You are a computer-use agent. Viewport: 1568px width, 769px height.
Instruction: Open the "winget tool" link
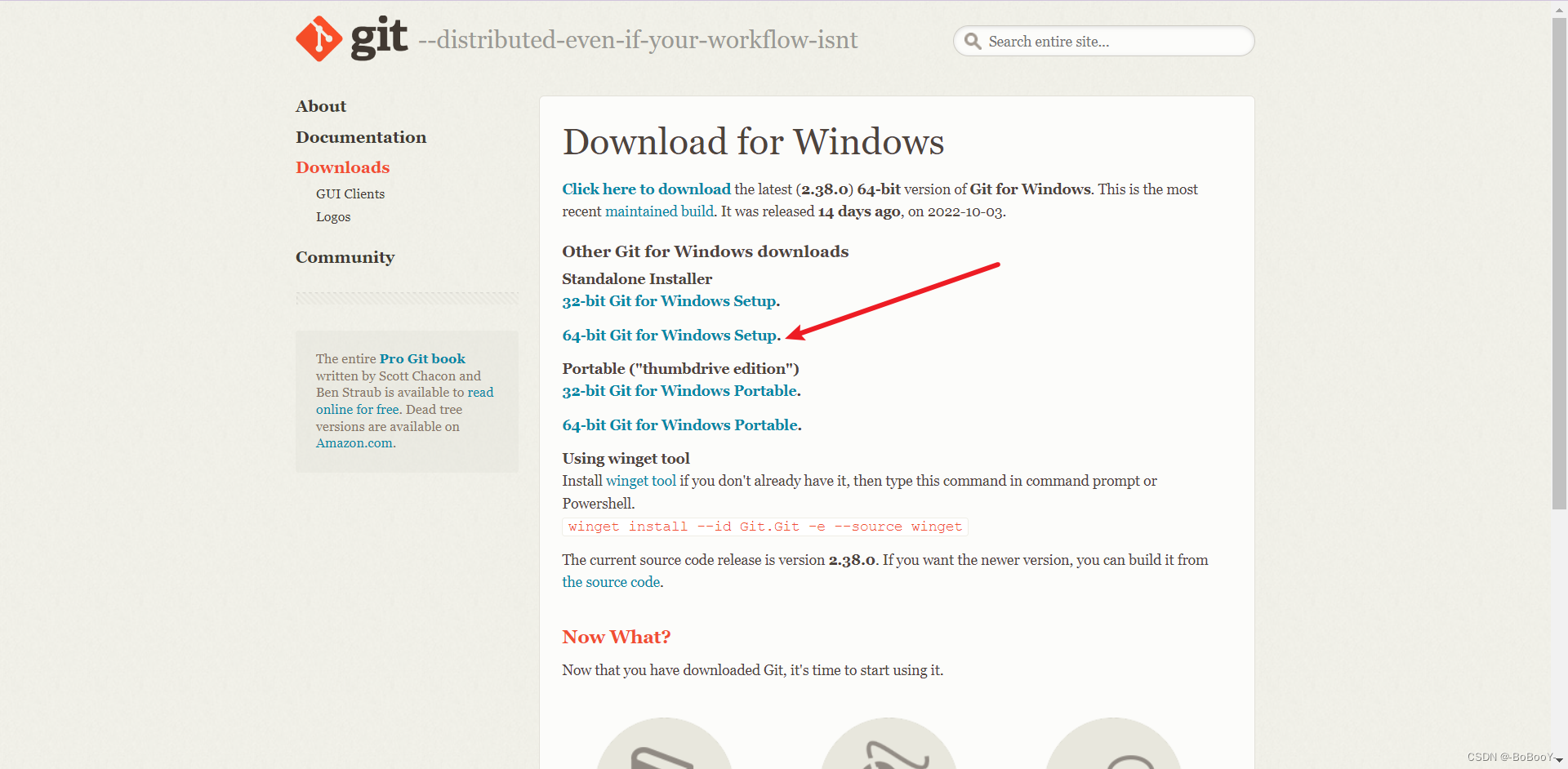click(641, 481)
